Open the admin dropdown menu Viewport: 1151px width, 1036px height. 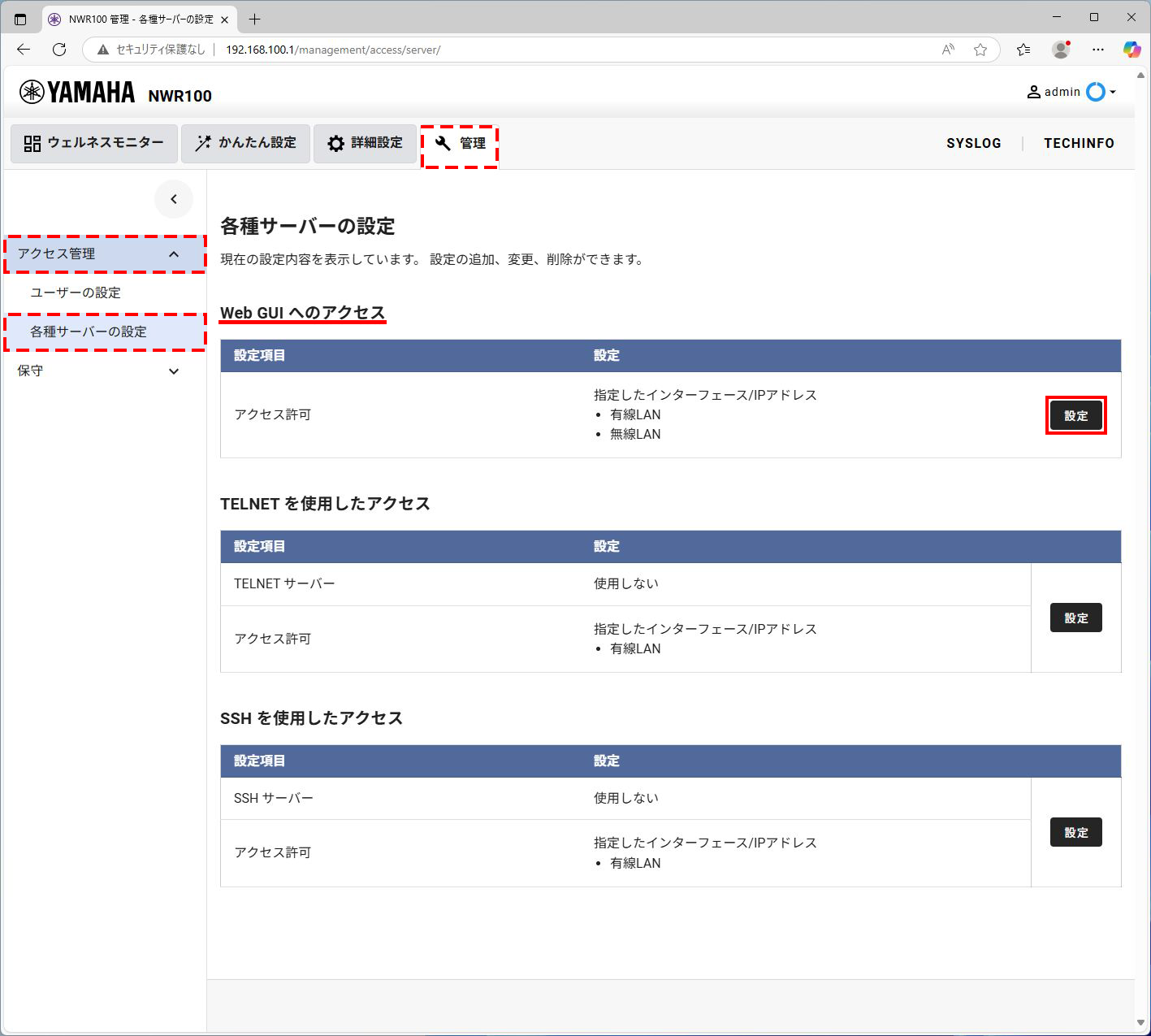(x=1112, y=92)
